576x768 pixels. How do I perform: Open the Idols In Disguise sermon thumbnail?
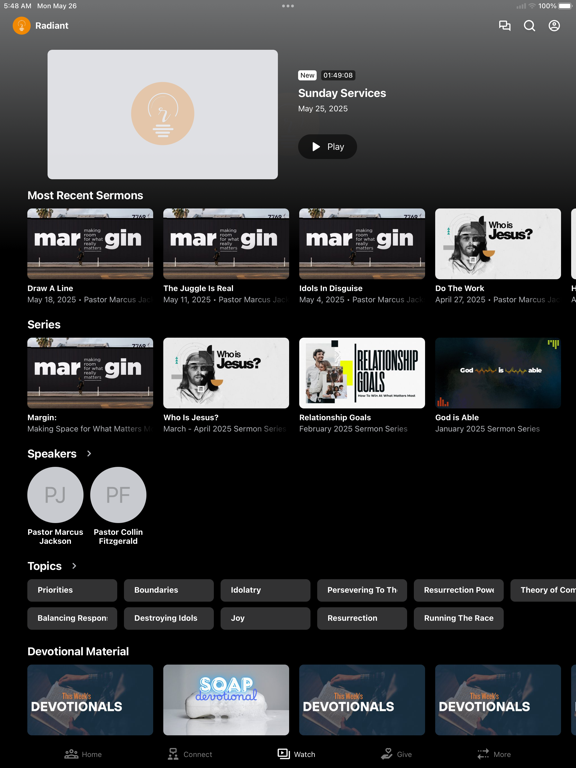(362, 244)
